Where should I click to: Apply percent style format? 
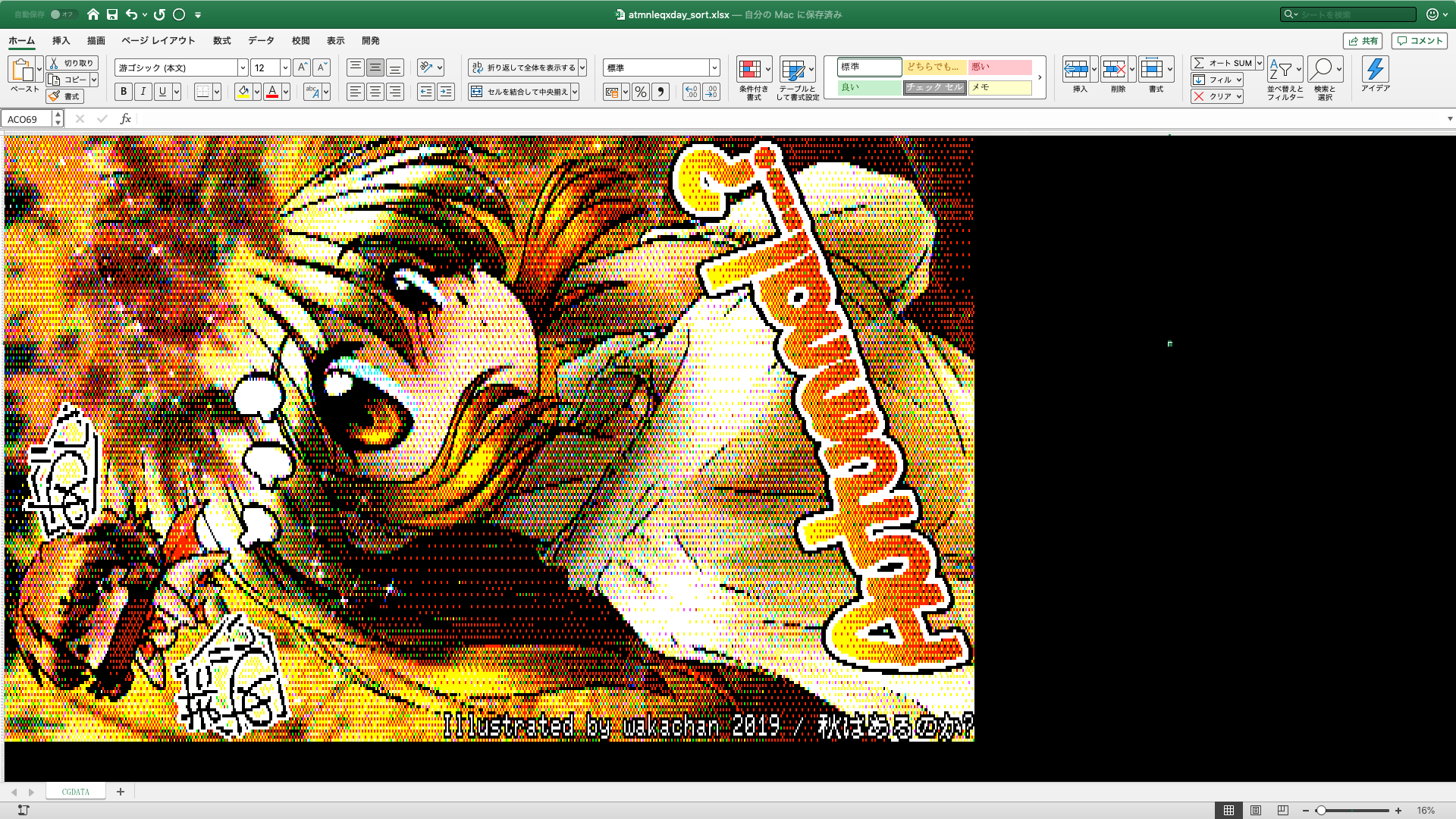641,92
